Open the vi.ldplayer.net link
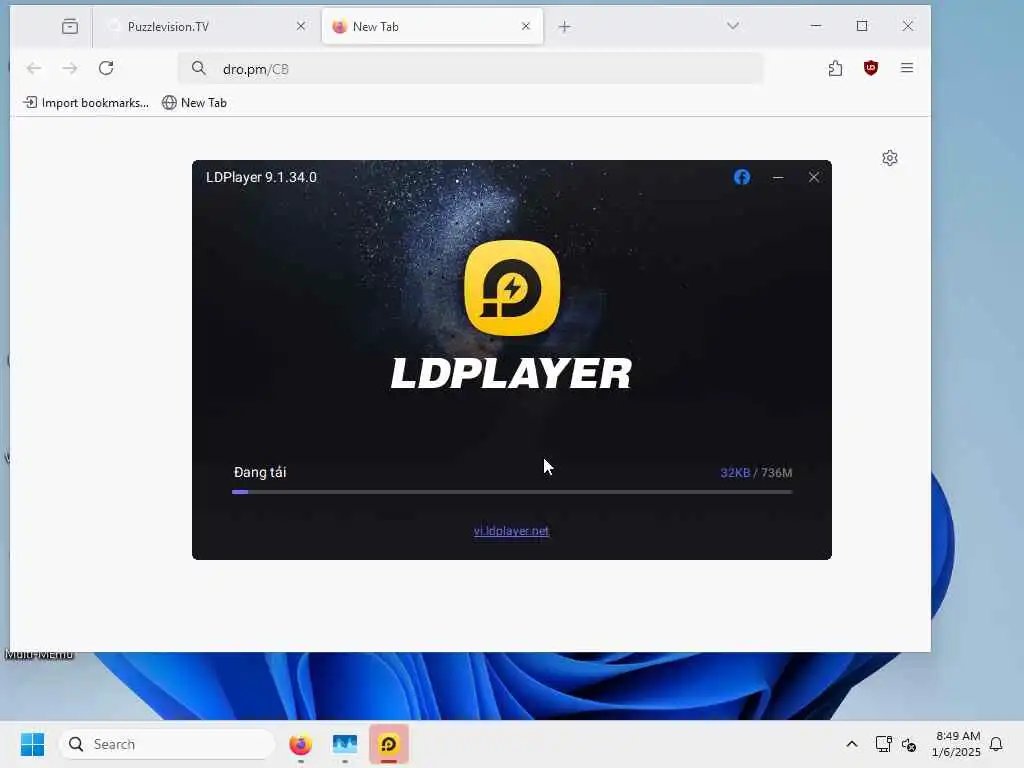The image size is (1024, 768). [511, 531]
